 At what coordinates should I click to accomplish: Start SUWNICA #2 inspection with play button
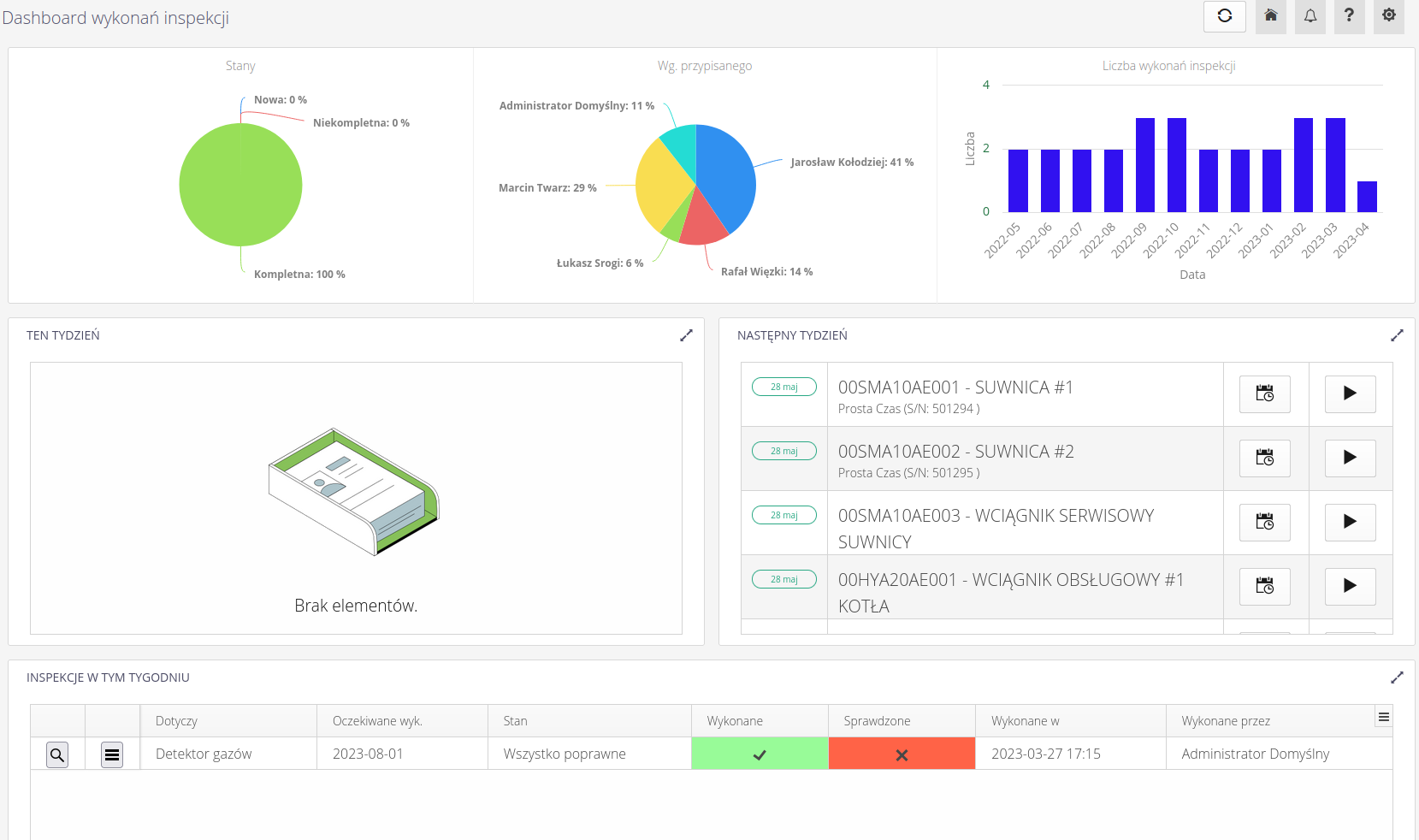coord(1350,458)
